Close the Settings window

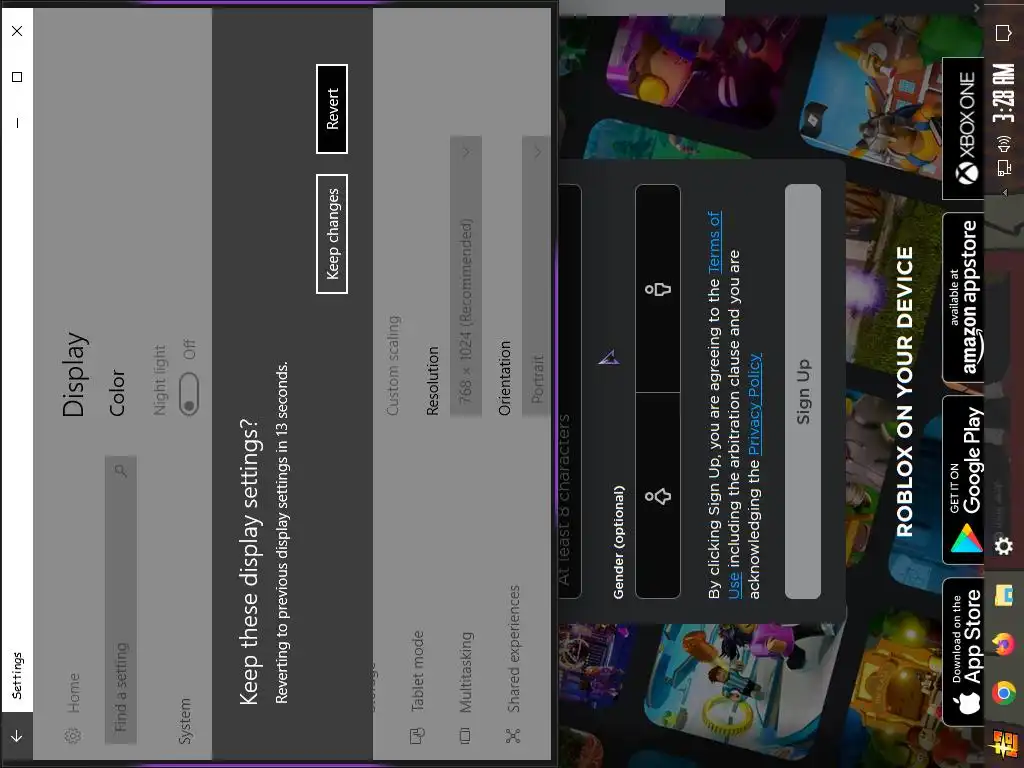17,31
